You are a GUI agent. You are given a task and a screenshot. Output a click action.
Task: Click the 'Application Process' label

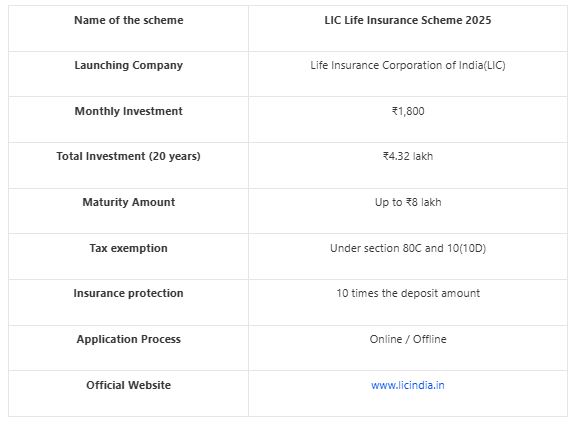coord(129,339)
